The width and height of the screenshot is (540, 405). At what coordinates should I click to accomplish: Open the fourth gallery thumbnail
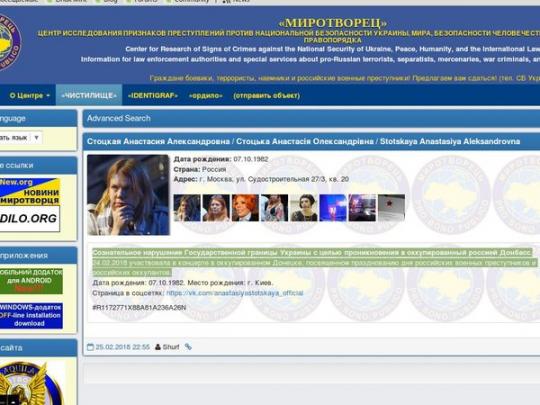tap(274, 208)
